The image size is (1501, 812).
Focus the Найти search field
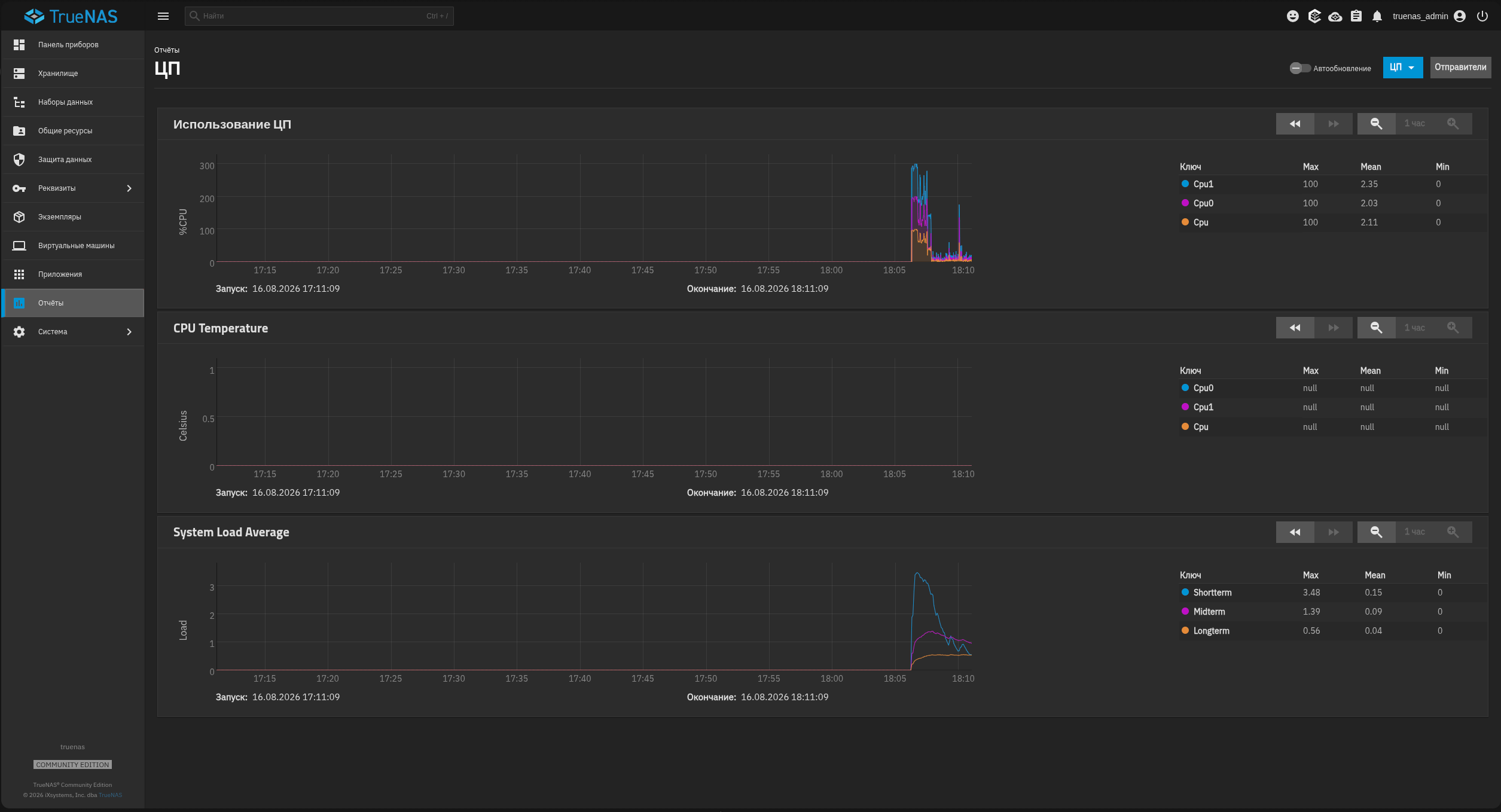[x=319, y=16]
